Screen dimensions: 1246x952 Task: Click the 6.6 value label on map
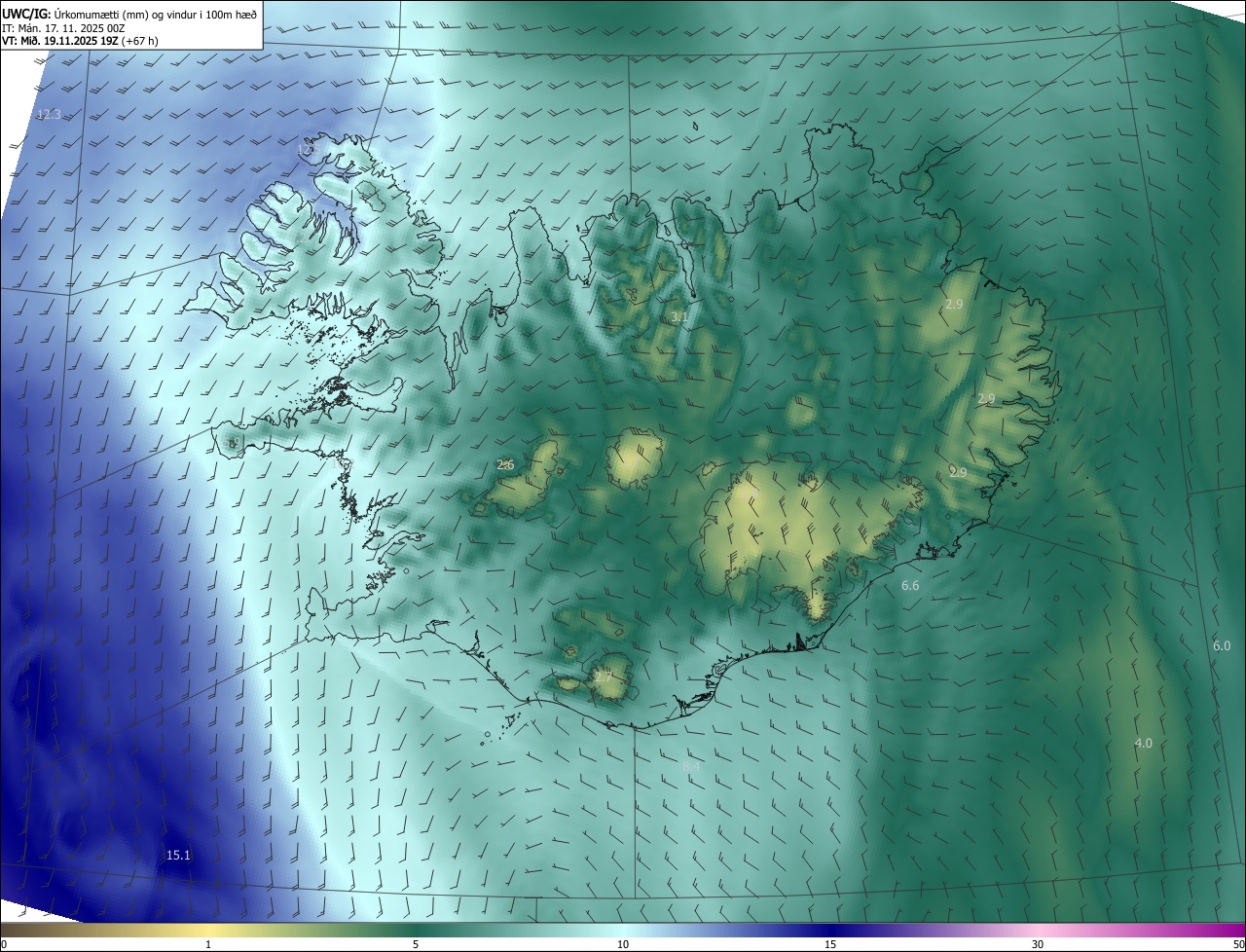tap(910, 586)
